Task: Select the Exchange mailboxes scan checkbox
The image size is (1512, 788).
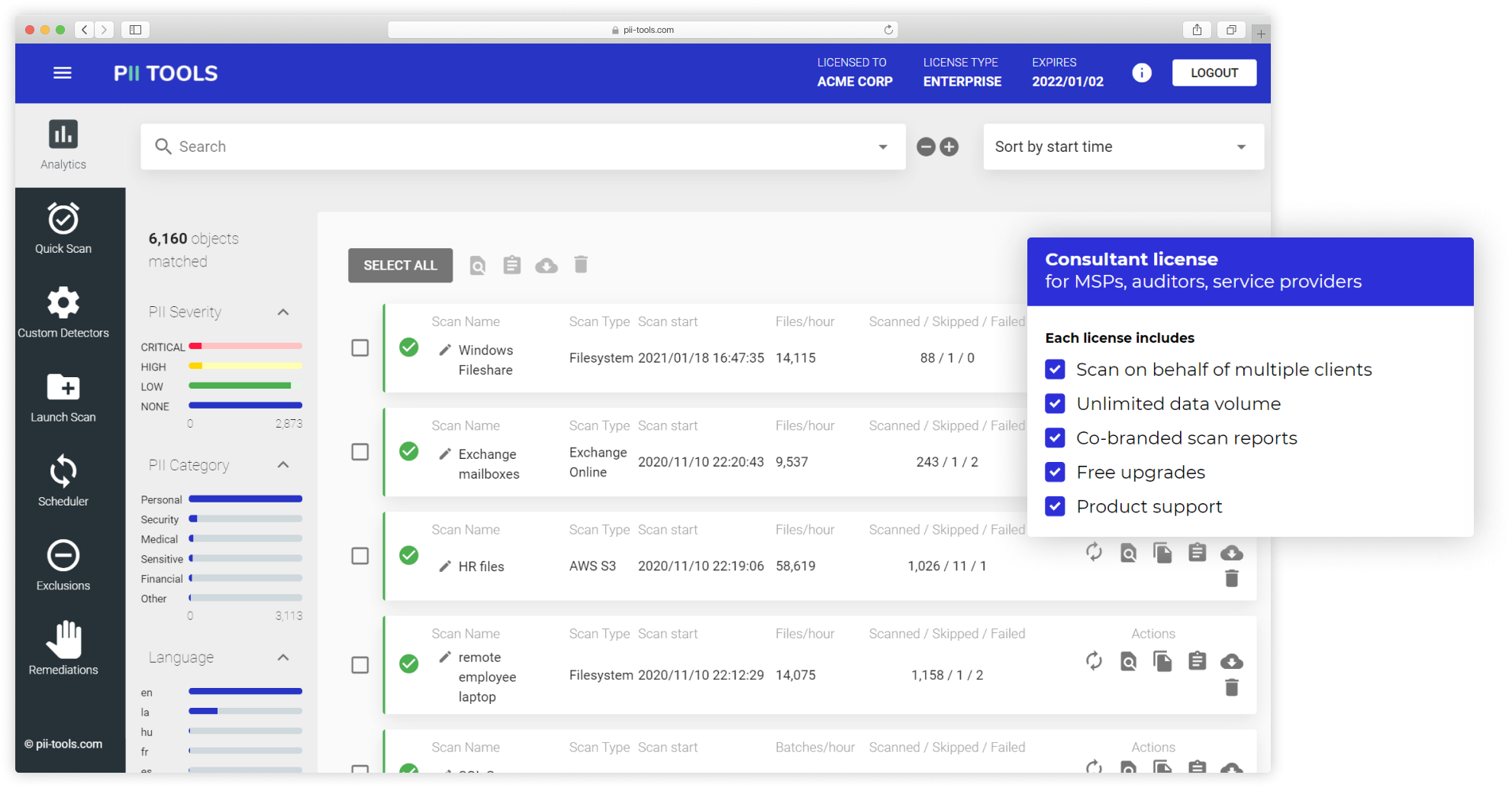Action: [x=360, y=452]
